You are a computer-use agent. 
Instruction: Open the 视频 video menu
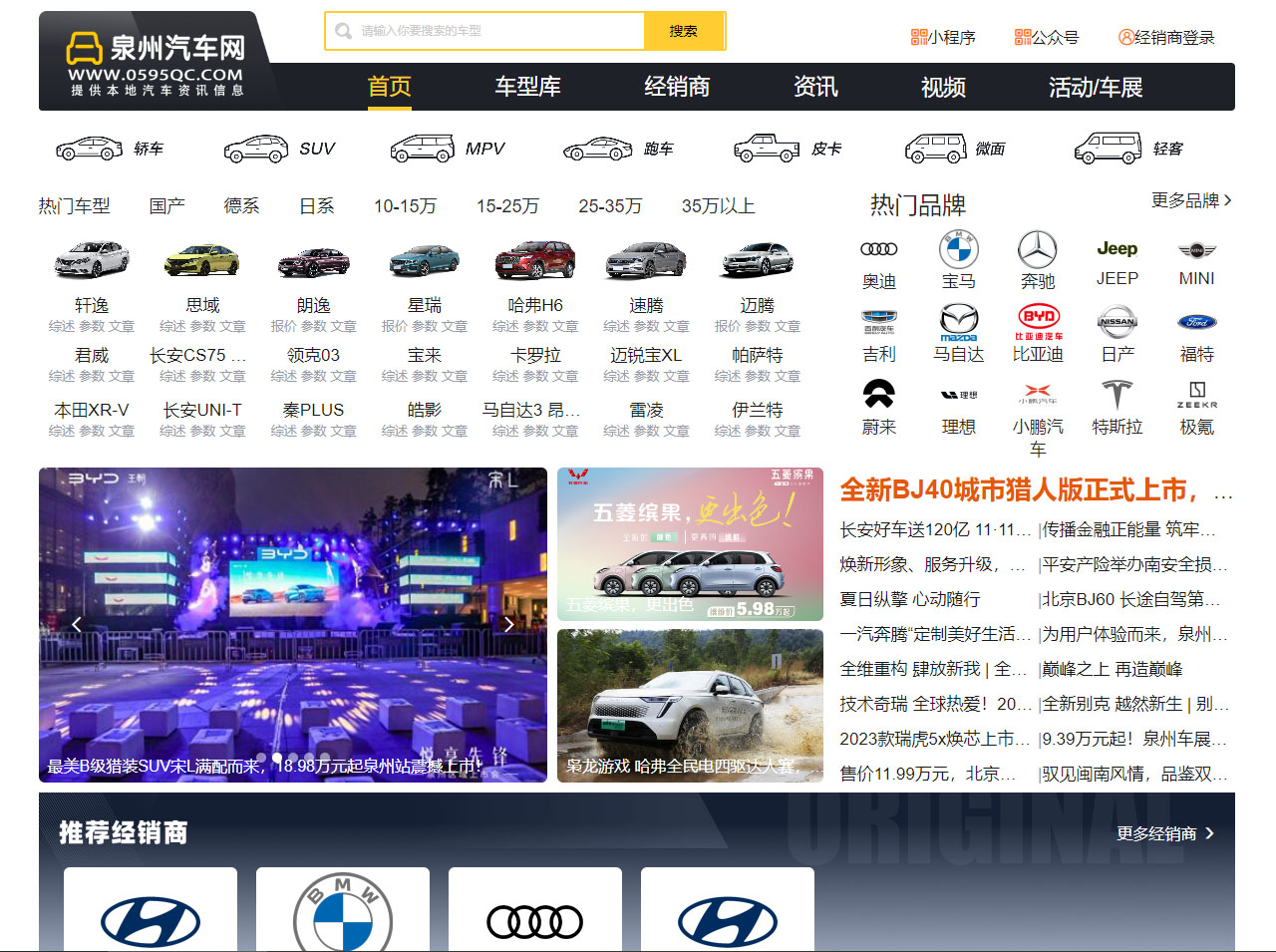pos(943,87)
